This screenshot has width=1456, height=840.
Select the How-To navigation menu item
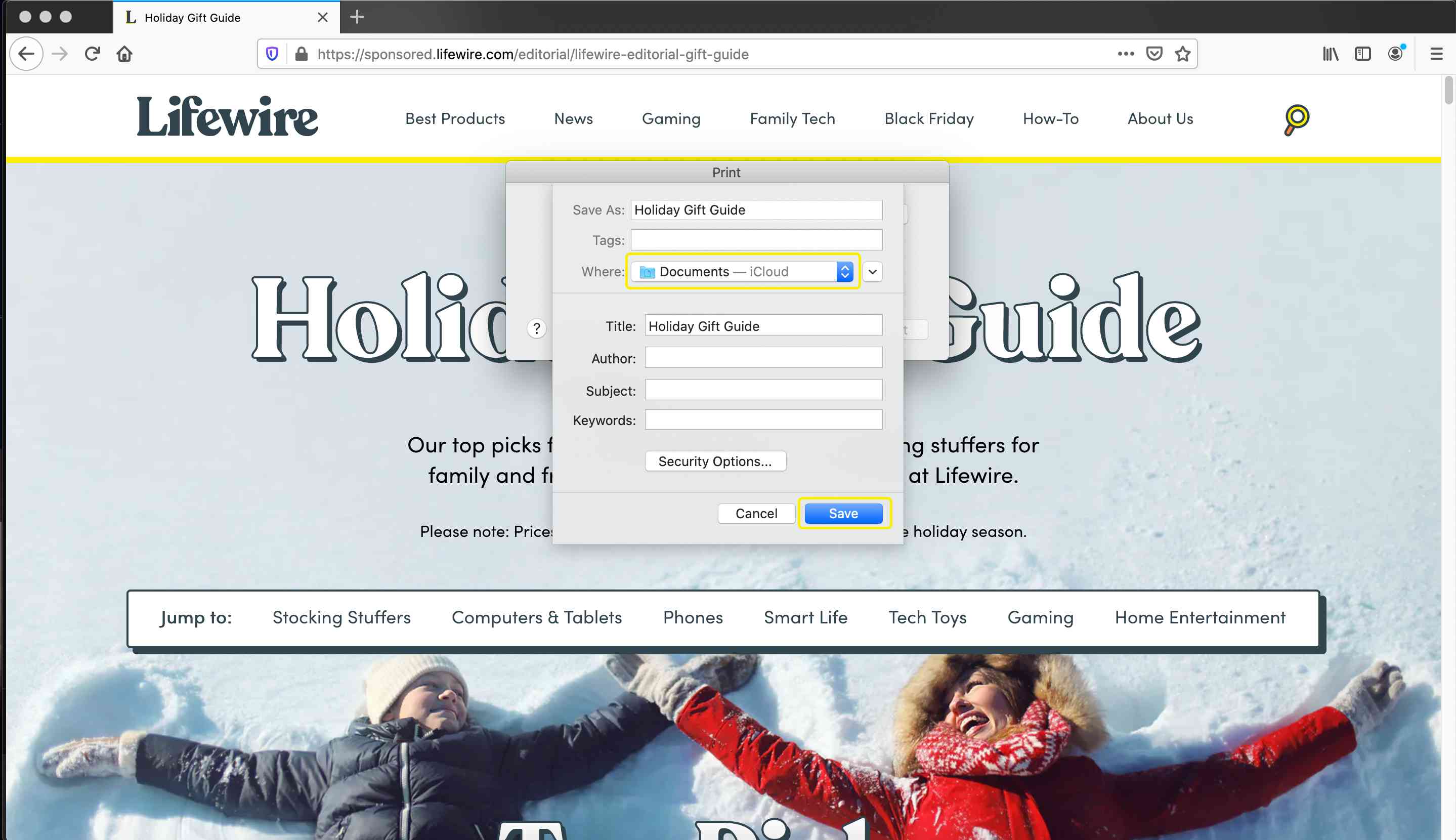click(x=1050, y=118)
